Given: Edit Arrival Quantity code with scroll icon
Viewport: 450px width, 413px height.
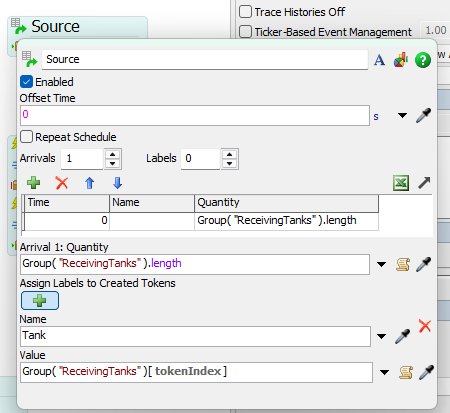Looking at the screenshot, I should (x=403, y=265).
